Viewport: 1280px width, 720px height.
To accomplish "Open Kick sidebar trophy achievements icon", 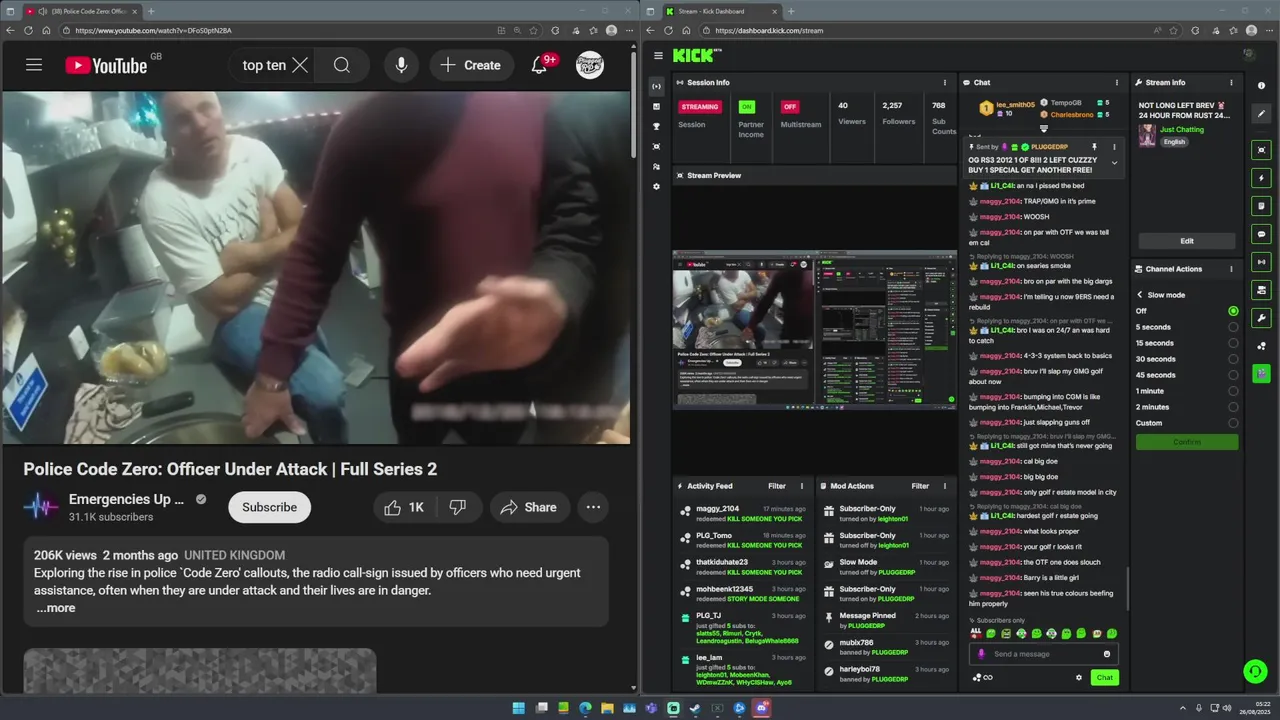I will tap(656, 127).
